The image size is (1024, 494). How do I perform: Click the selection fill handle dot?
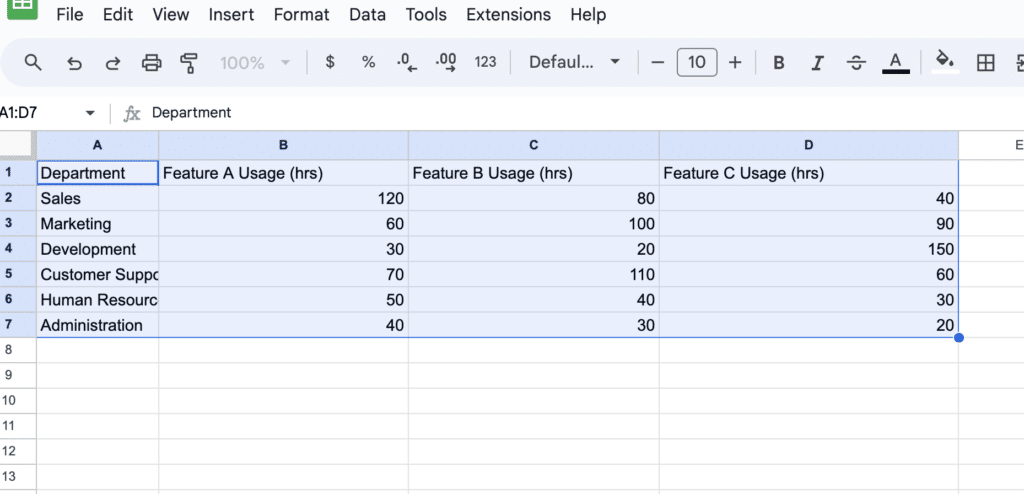click(x=959, y=338)
